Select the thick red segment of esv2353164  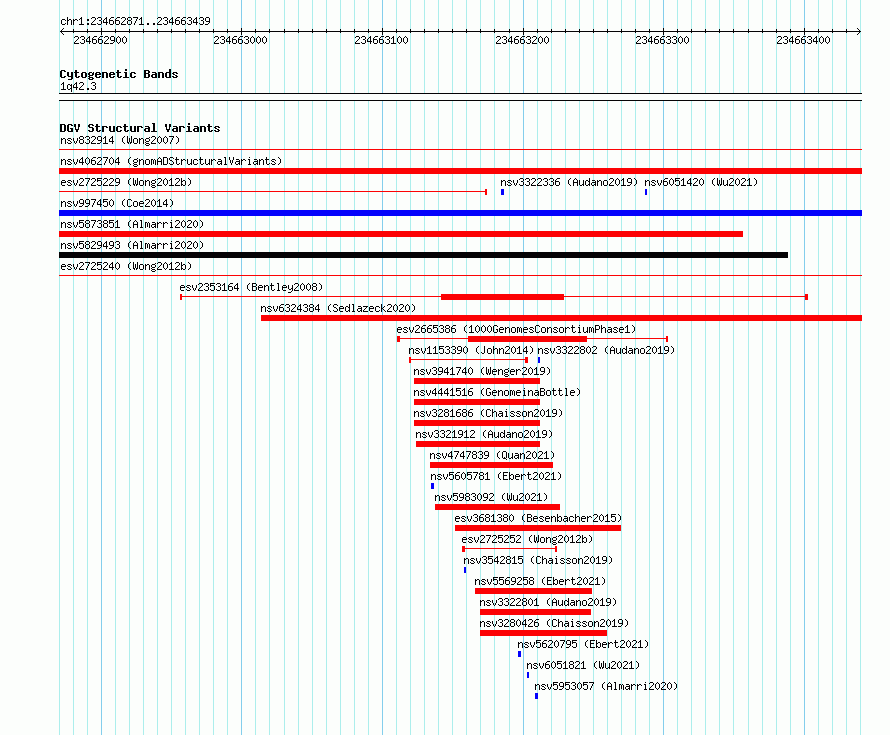pyautogui.click(x=502, y=297)
